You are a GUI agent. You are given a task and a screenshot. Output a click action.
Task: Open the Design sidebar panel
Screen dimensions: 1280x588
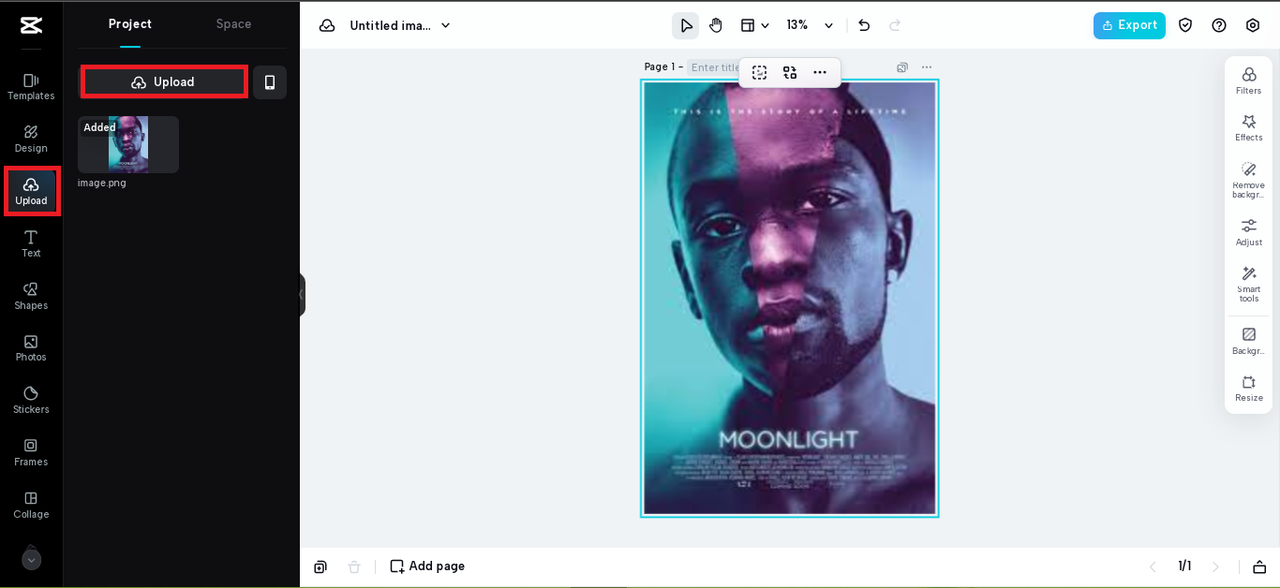point(31,138)
